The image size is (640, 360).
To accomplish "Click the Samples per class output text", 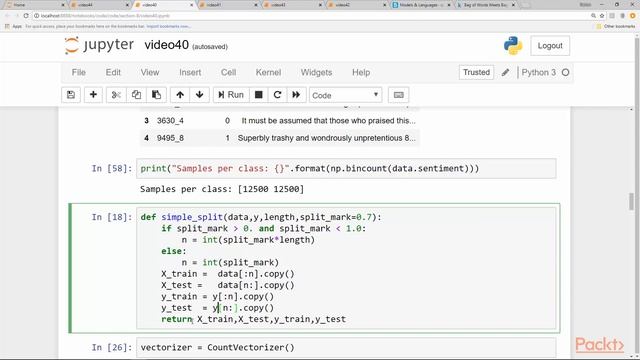I will click(x=222, y=189).
